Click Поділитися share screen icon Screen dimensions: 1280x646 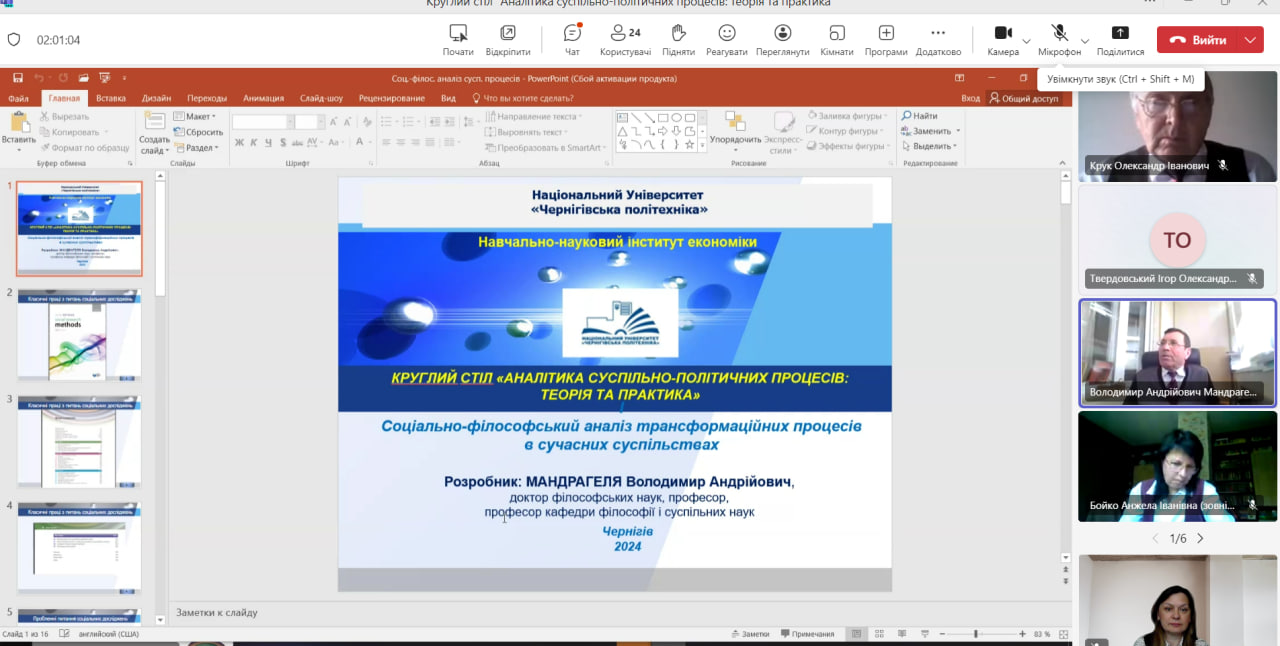coord(1120,40)
